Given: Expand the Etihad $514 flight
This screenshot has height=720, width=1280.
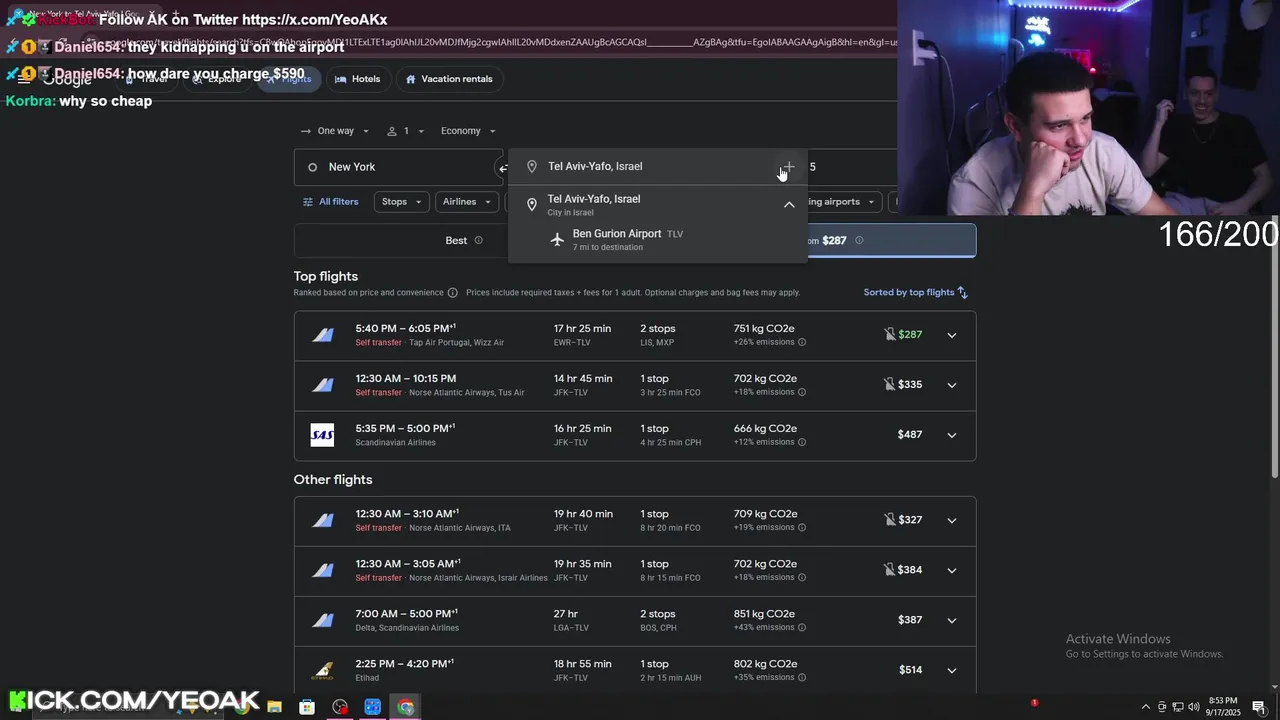Looking at the screenshot, I should (x=951, y=670).
